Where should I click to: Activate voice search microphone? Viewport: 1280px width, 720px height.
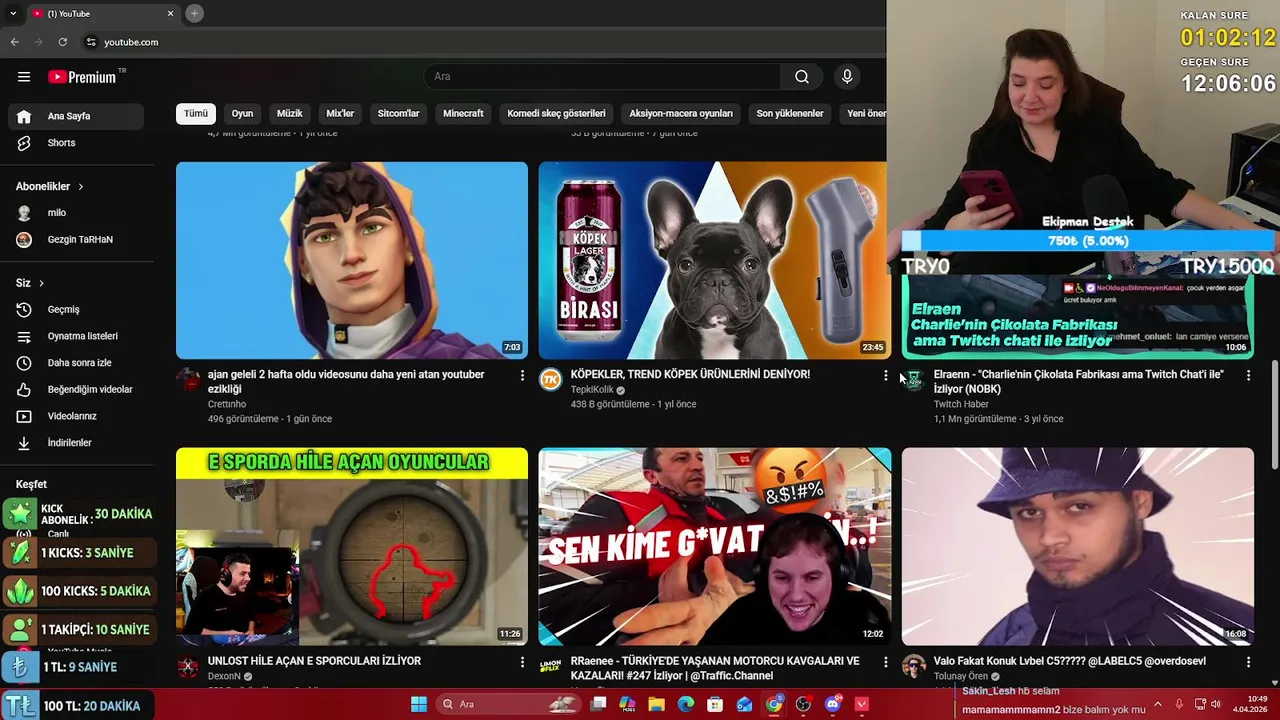point(847,77)
